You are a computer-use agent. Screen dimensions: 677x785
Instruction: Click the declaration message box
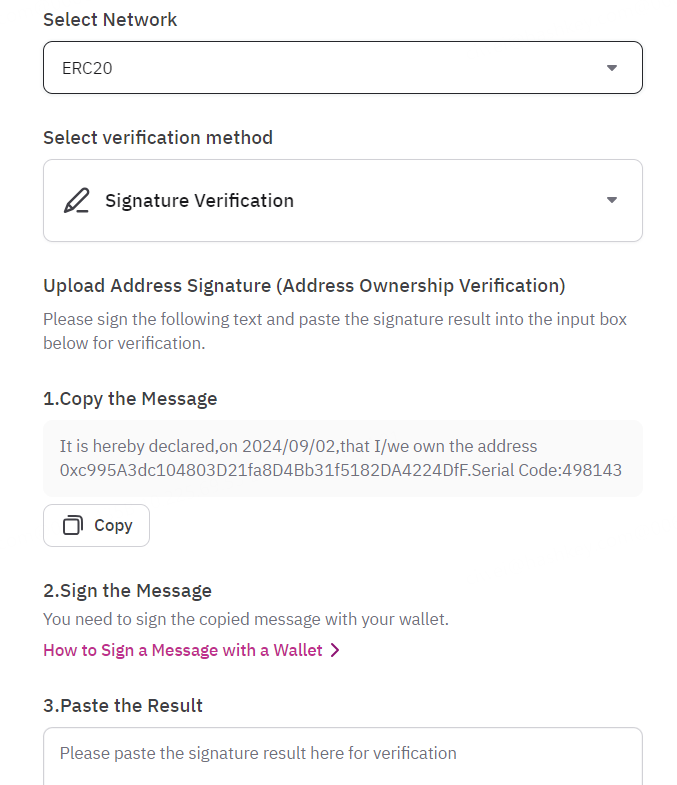tap(342, 458)
